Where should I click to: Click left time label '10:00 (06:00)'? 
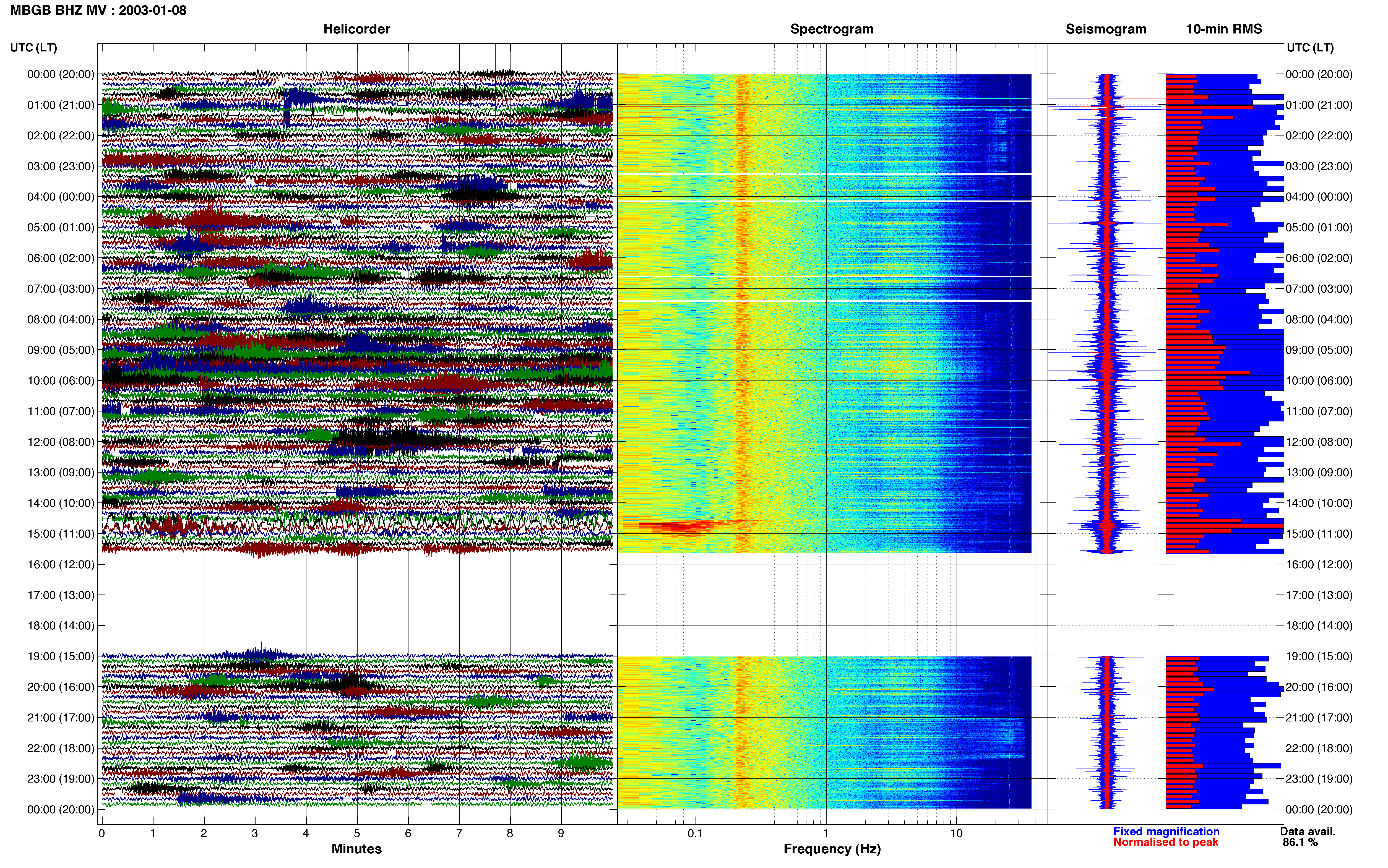(x=61, y=380)
